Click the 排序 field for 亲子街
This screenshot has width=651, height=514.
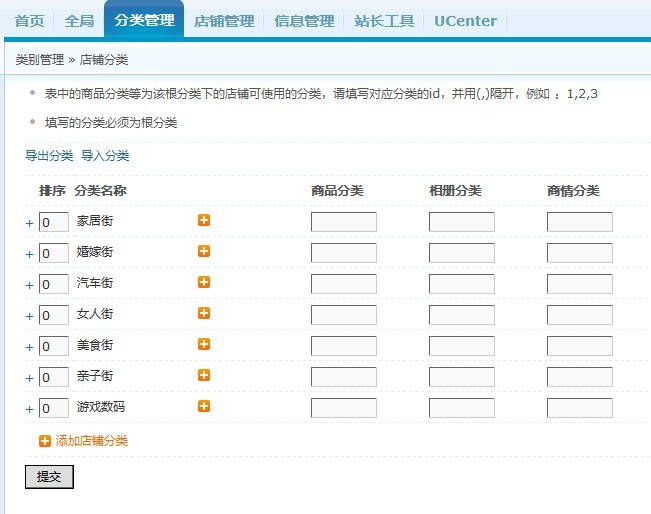[x=54, y=377]
